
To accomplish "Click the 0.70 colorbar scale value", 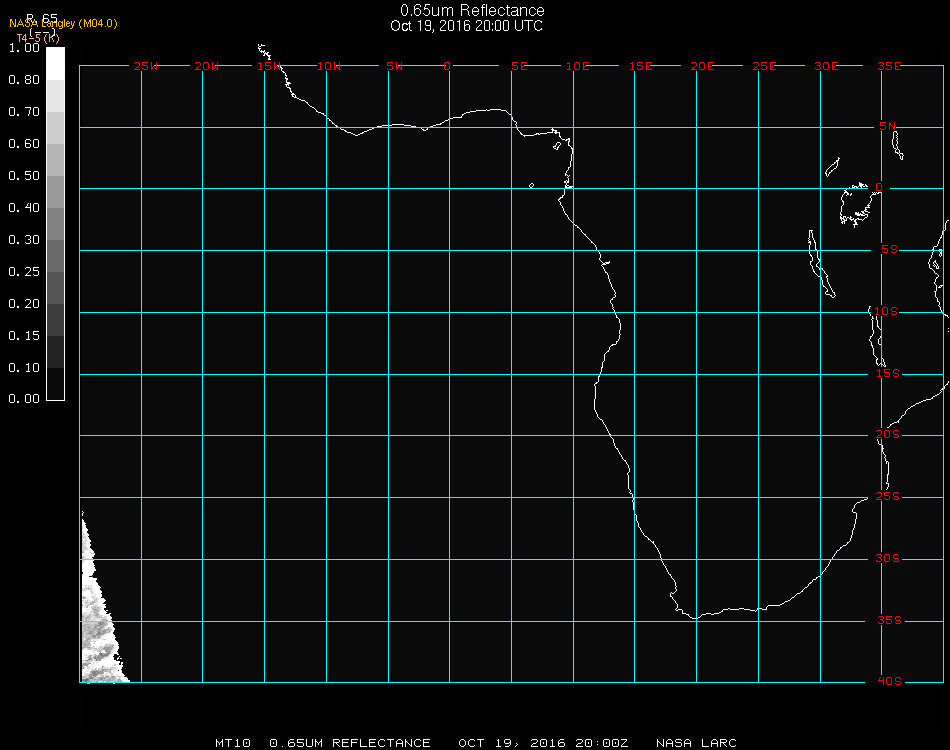I will coord(24,111).
